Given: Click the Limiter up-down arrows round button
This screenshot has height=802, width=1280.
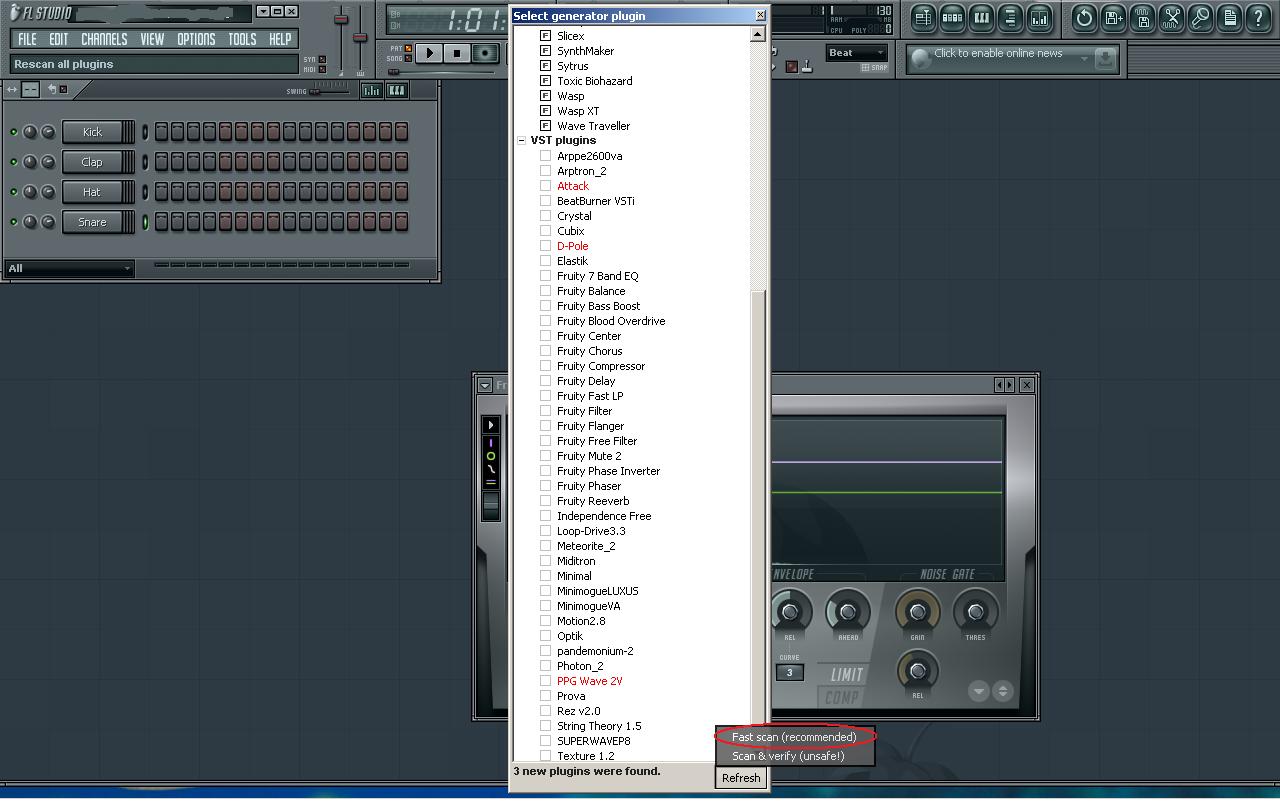Looking at the screenshot, I should tap(1002, 690).
